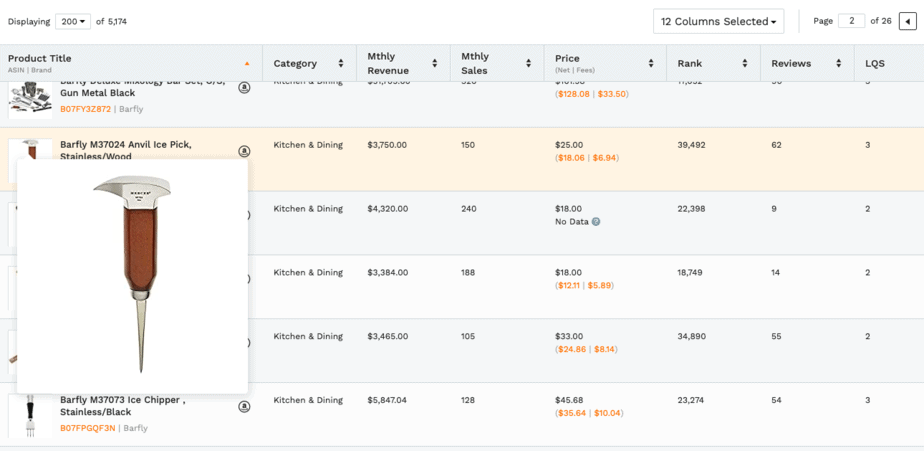Viewport: 924px width, 451px height.
Task: Click the 128 monthly sales value
Action: coord(468,400)
